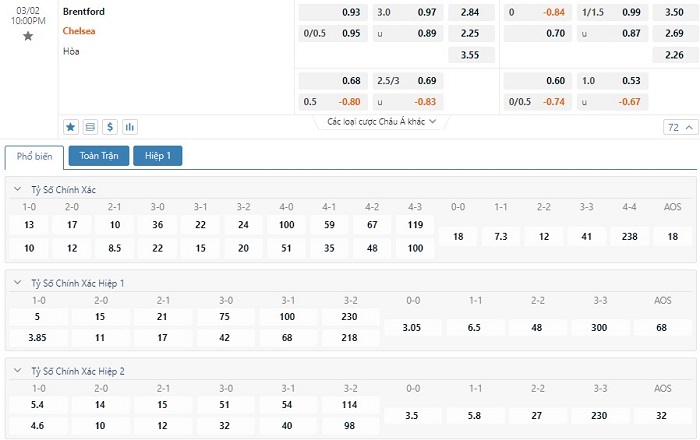The width and height of the screenshot is (700, 440).
Task: Click the gray favorite star under match time
Action: (28, 36)
